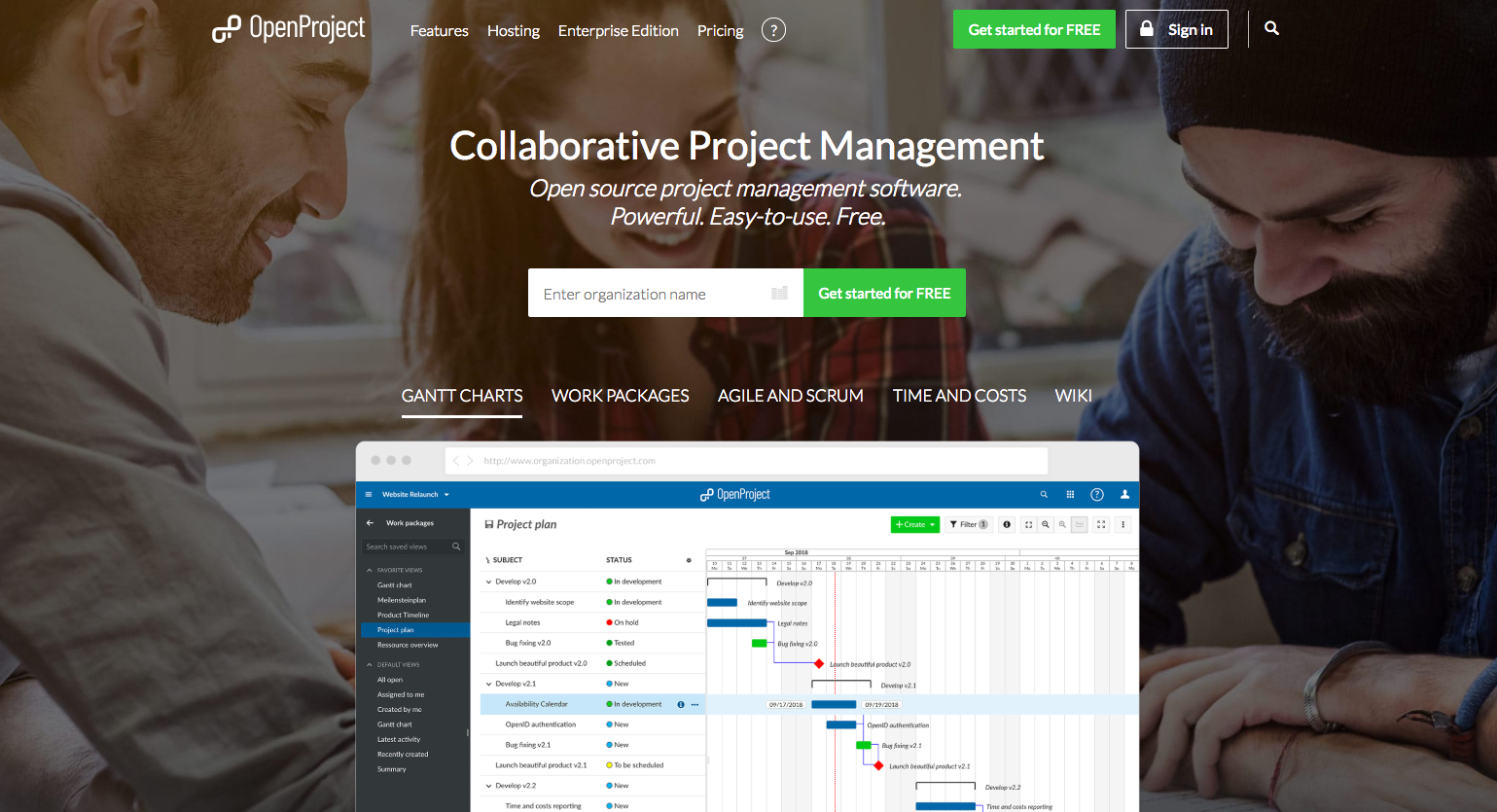
Task: Open the Website Relaunch project dropdown
Action: coord(415,494)
